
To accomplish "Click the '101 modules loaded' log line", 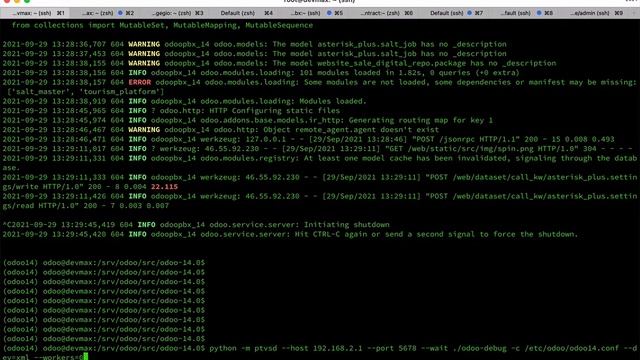I will click(x=261, y=73).
